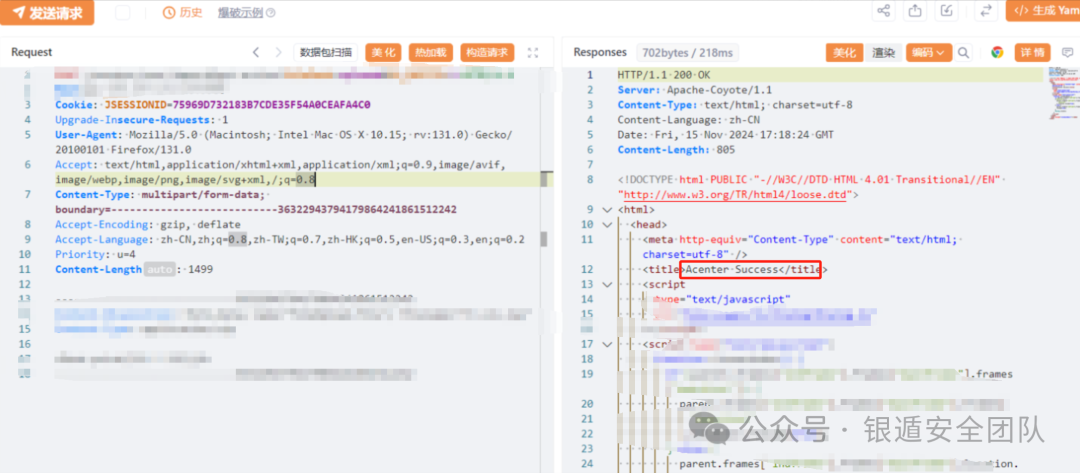Go to next request with right chevron
The image size is (1080, 473).
tap(278, 52)
